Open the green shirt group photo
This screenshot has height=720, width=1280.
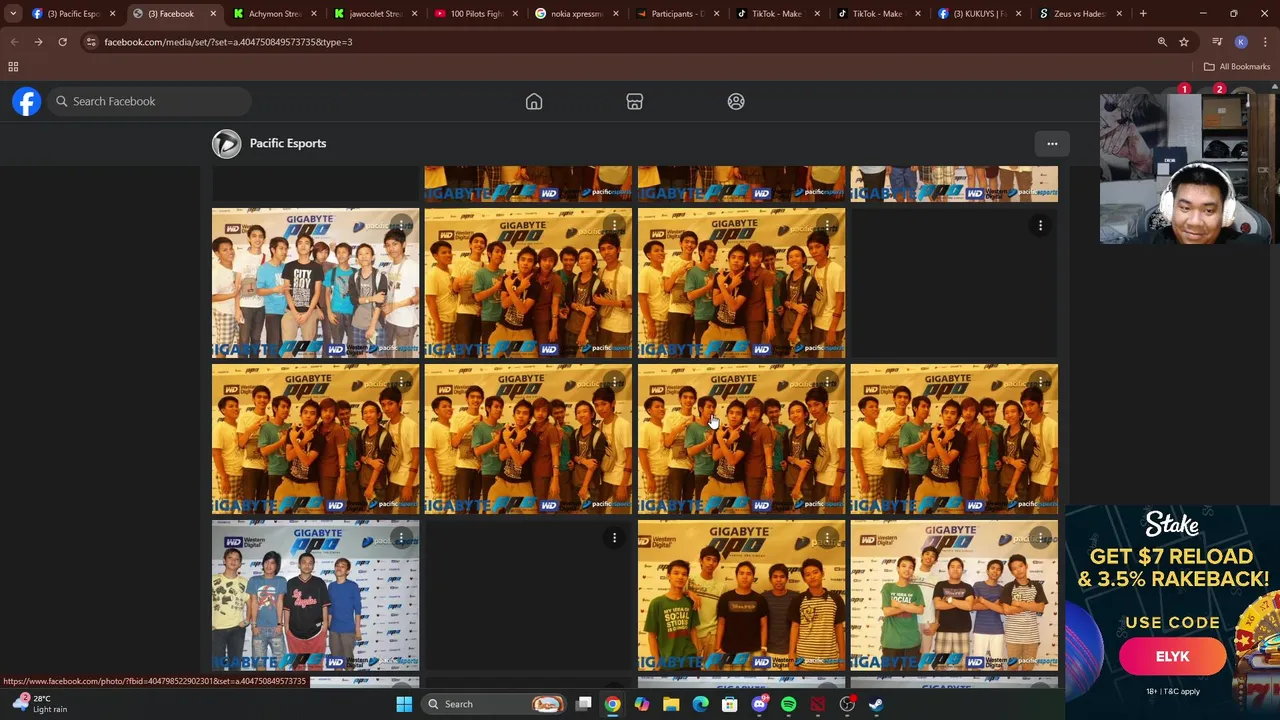click(x=741, y=594)
